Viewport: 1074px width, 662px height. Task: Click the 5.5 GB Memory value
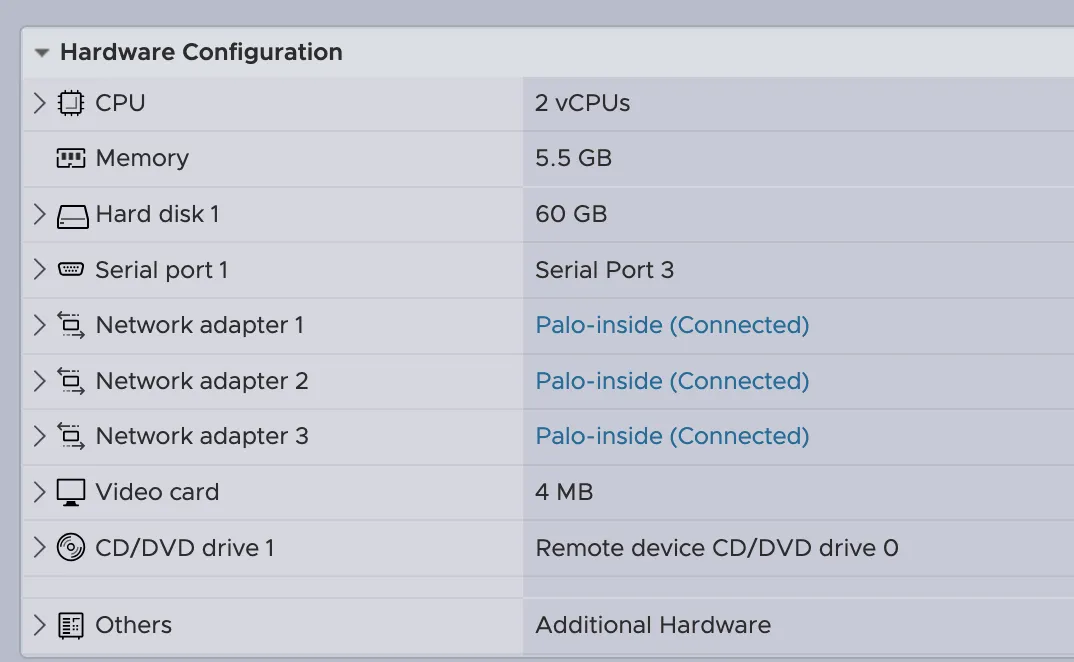pos(573,158)
